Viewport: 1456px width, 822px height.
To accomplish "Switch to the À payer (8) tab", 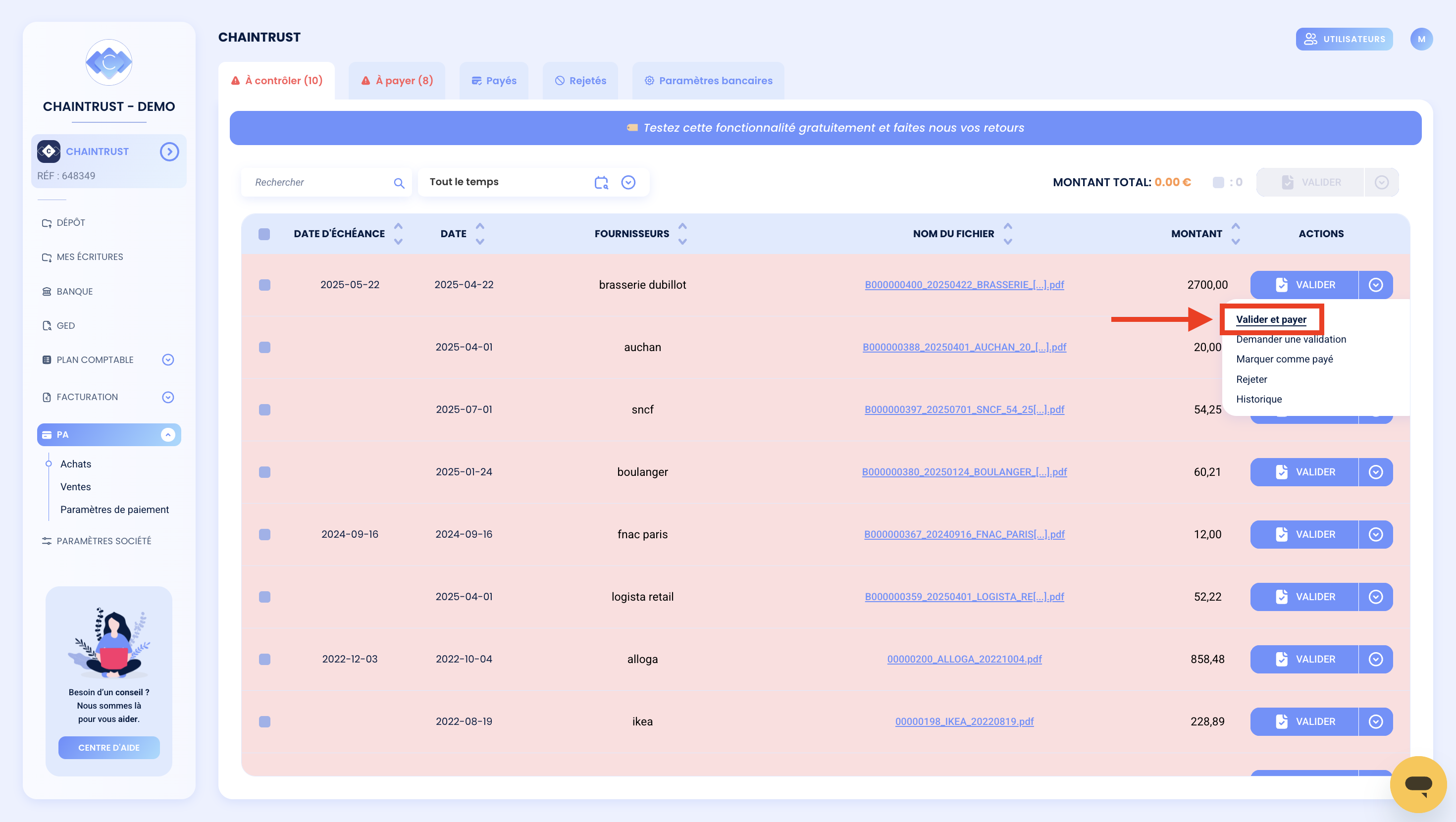I will [x=397, y=80].
